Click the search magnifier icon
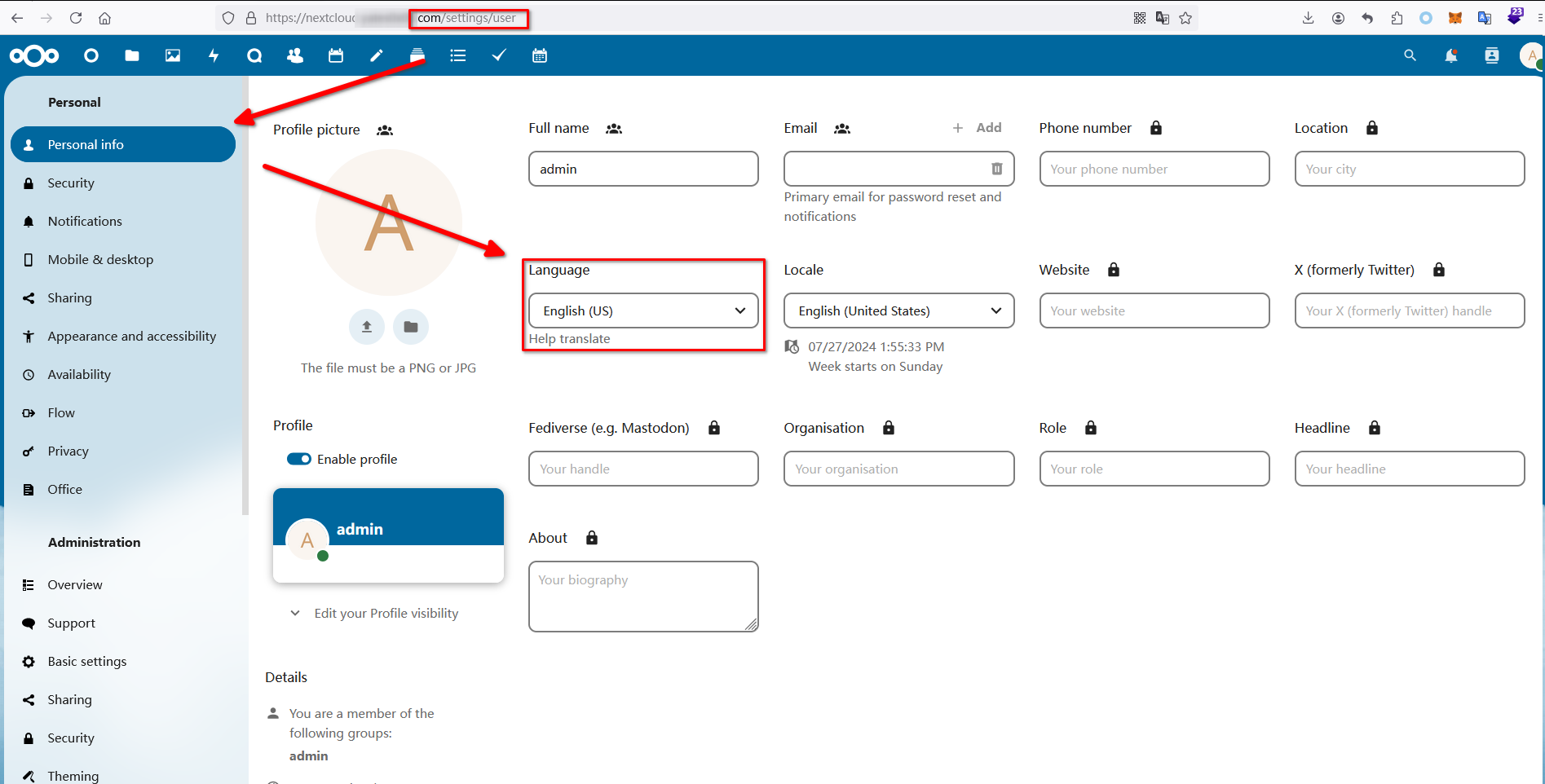 click(1410, 55)
